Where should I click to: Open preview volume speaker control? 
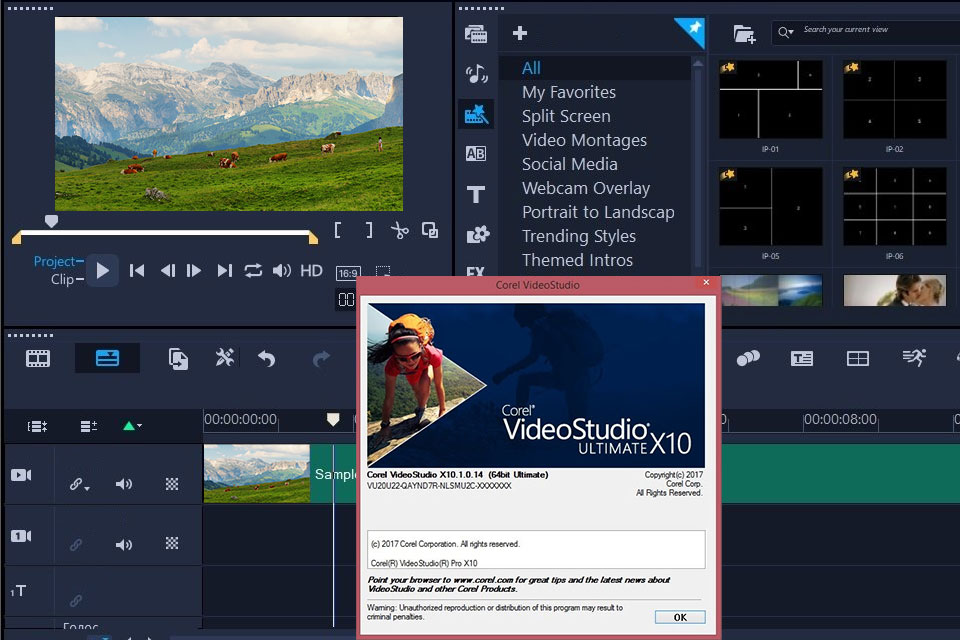click(282, 271)
